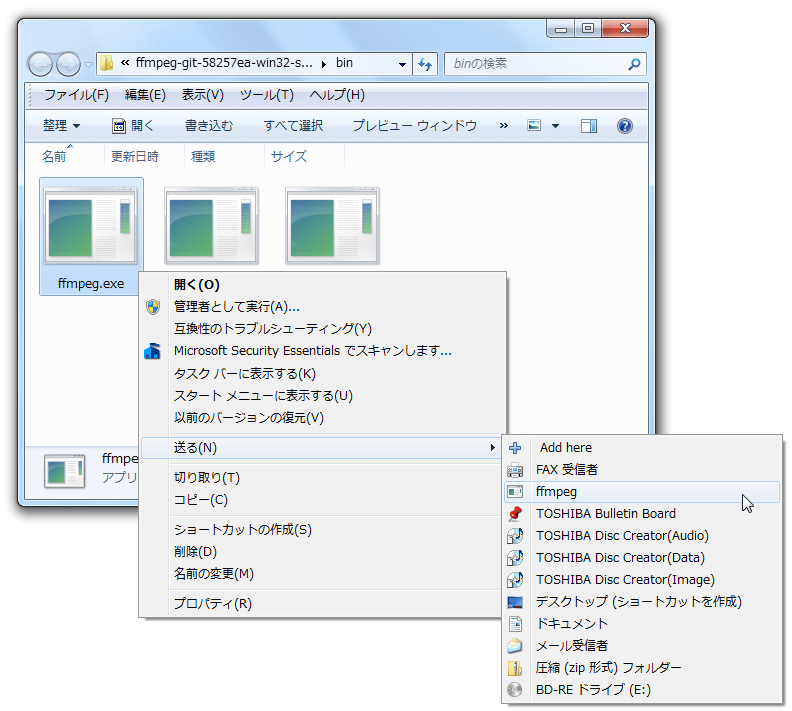Click the folder icon in address bar
Viewport: 792px width, 711px height.
click(x=106, y=63)
